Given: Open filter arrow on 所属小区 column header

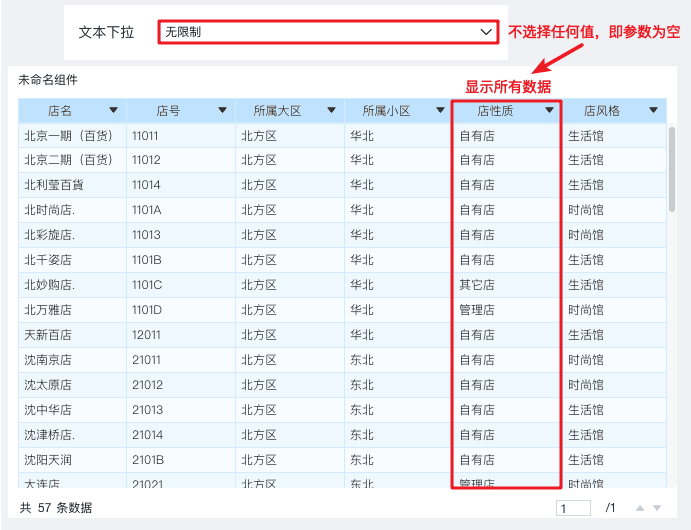Looking at the screenshot, I should pyautogui.click(x=440, y=110).
